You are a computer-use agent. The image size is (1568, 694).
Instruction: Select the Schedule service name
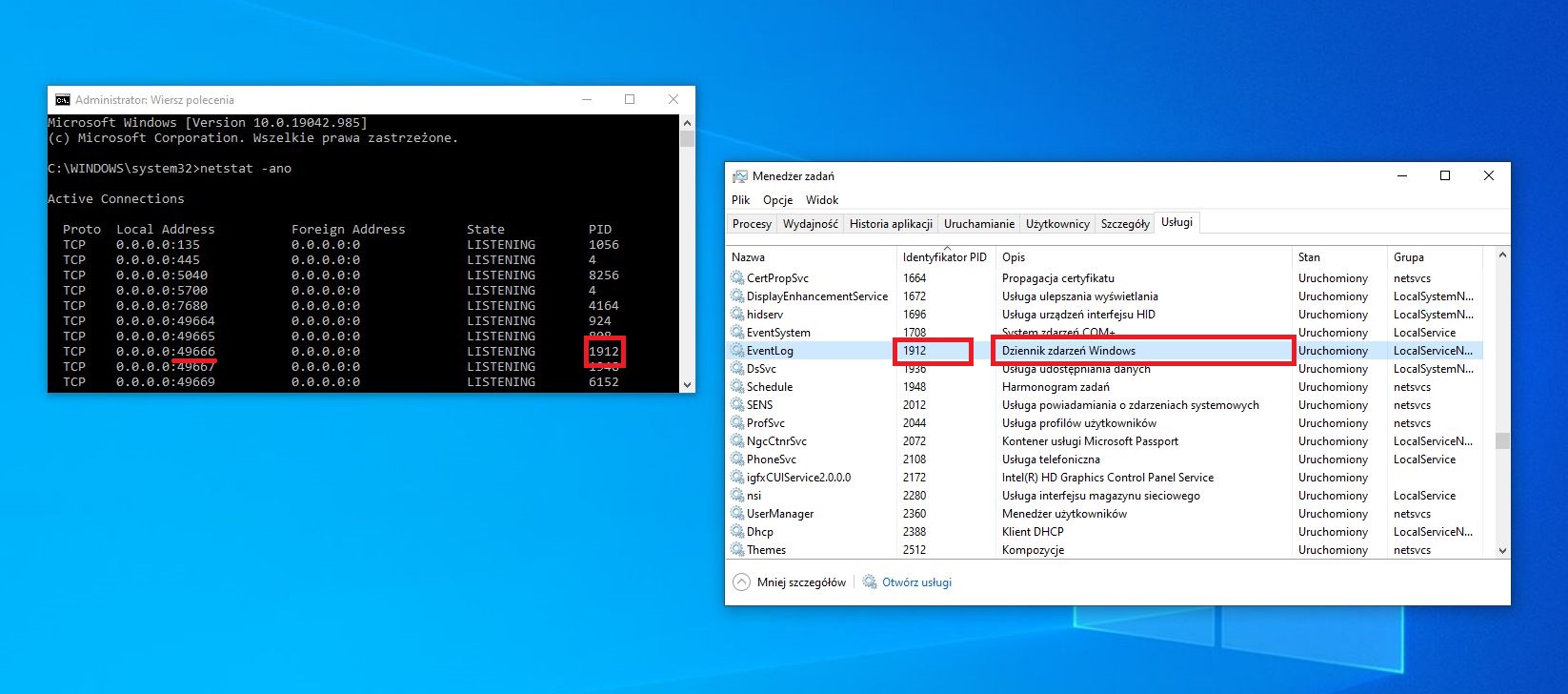(x=770, y=387)
